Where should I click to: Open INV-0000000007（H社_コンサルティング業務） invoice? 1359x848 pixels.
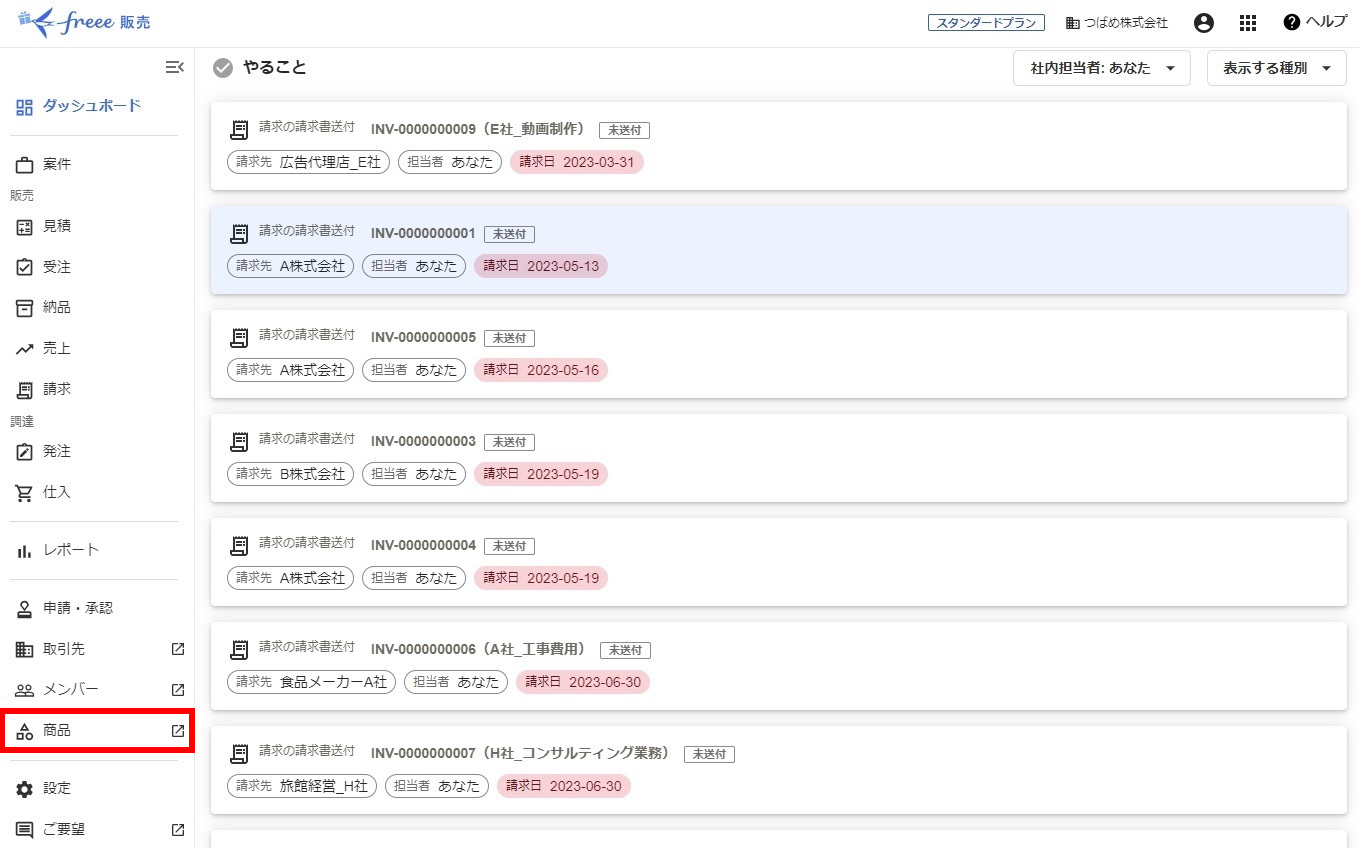520,753
